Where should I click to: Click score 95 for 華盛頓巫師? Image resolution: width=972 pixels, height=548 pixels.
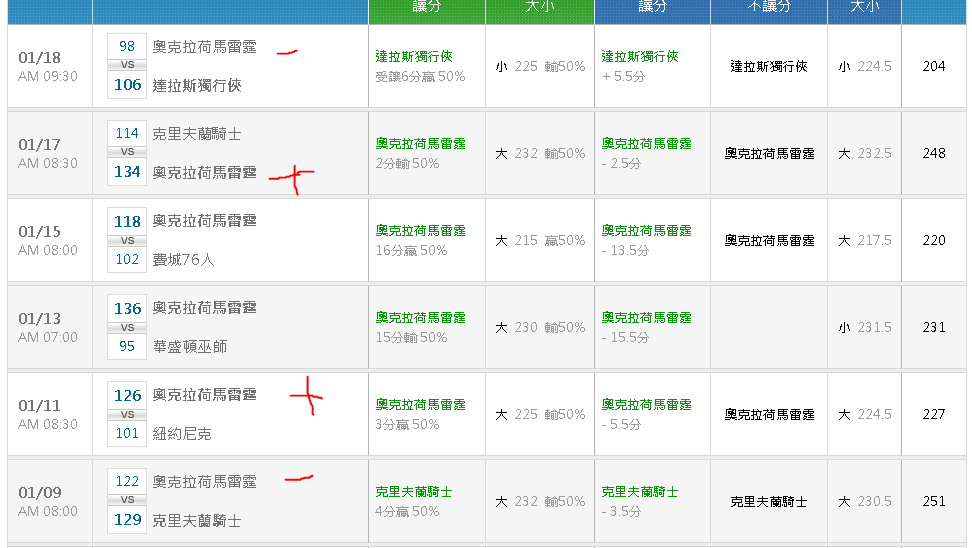(x=127, y=346)
